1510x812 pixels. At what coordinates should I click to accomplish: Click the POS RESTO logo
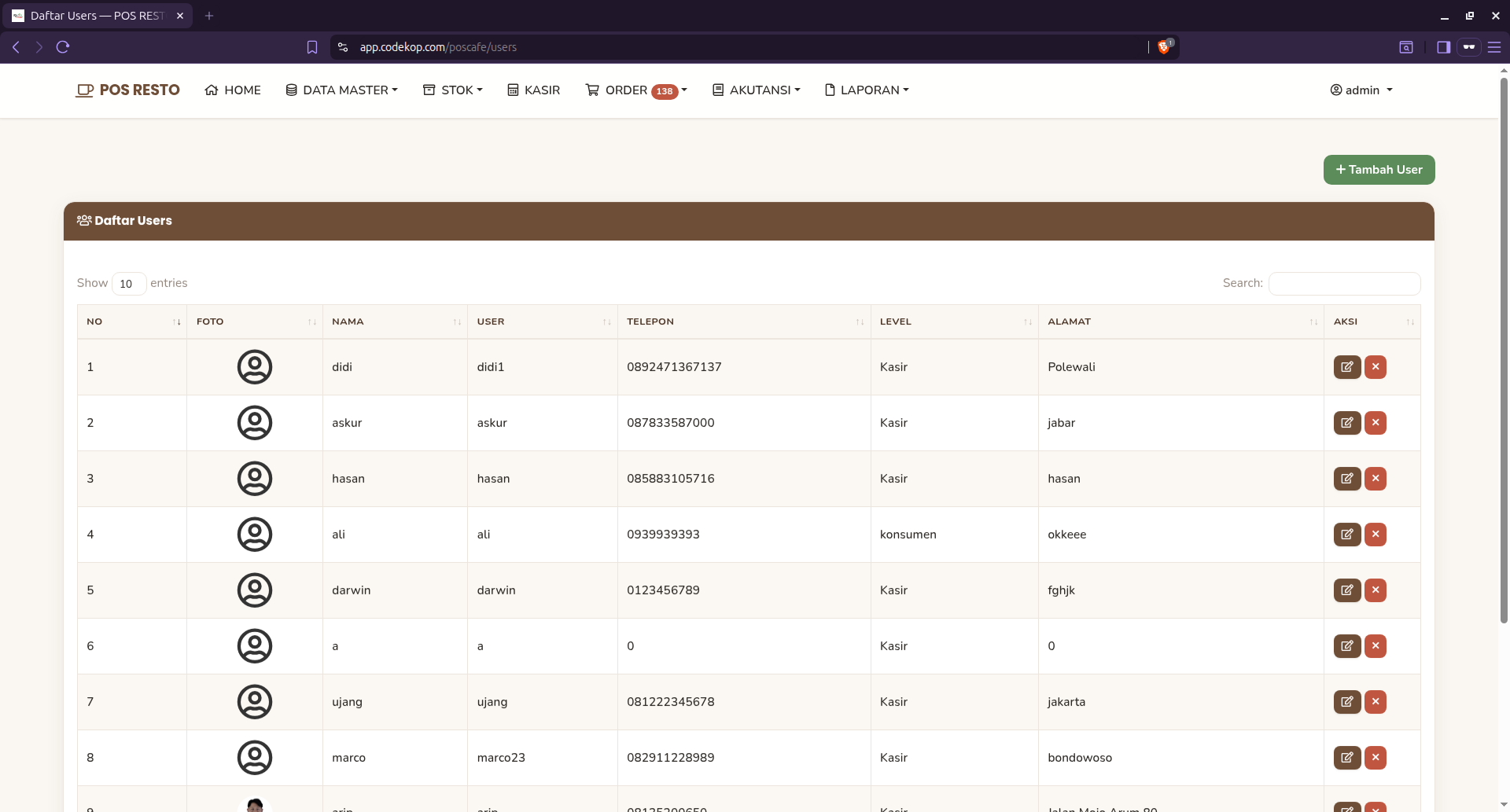tap(127, 90)
